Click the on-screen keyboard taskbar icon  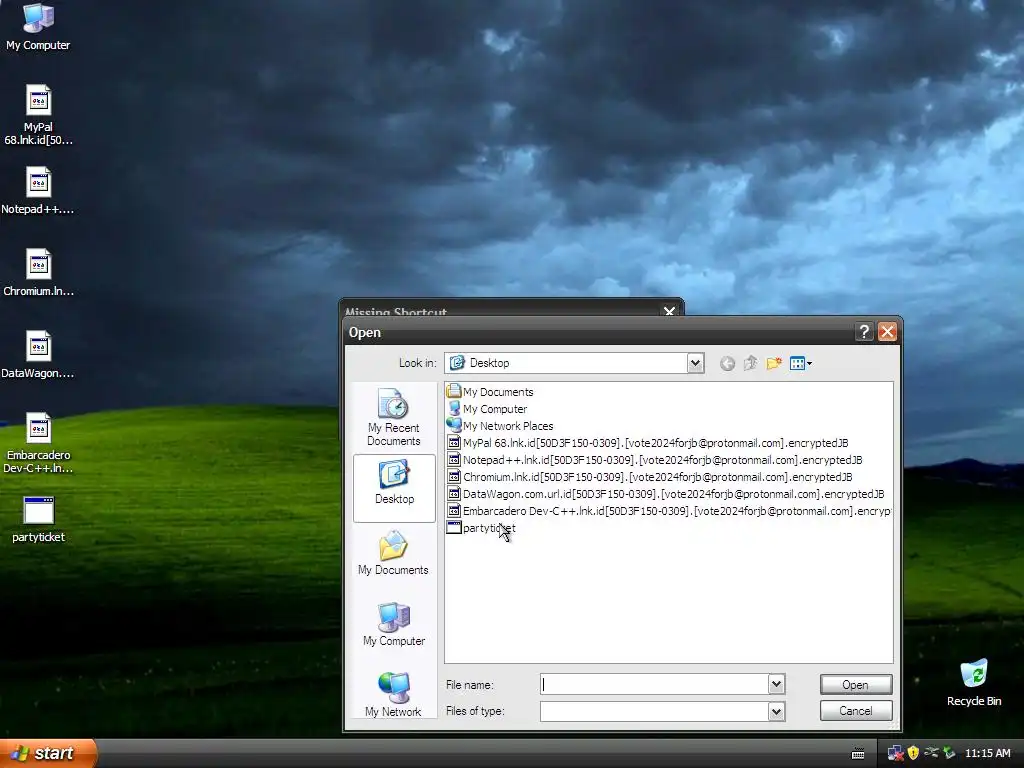858,754
